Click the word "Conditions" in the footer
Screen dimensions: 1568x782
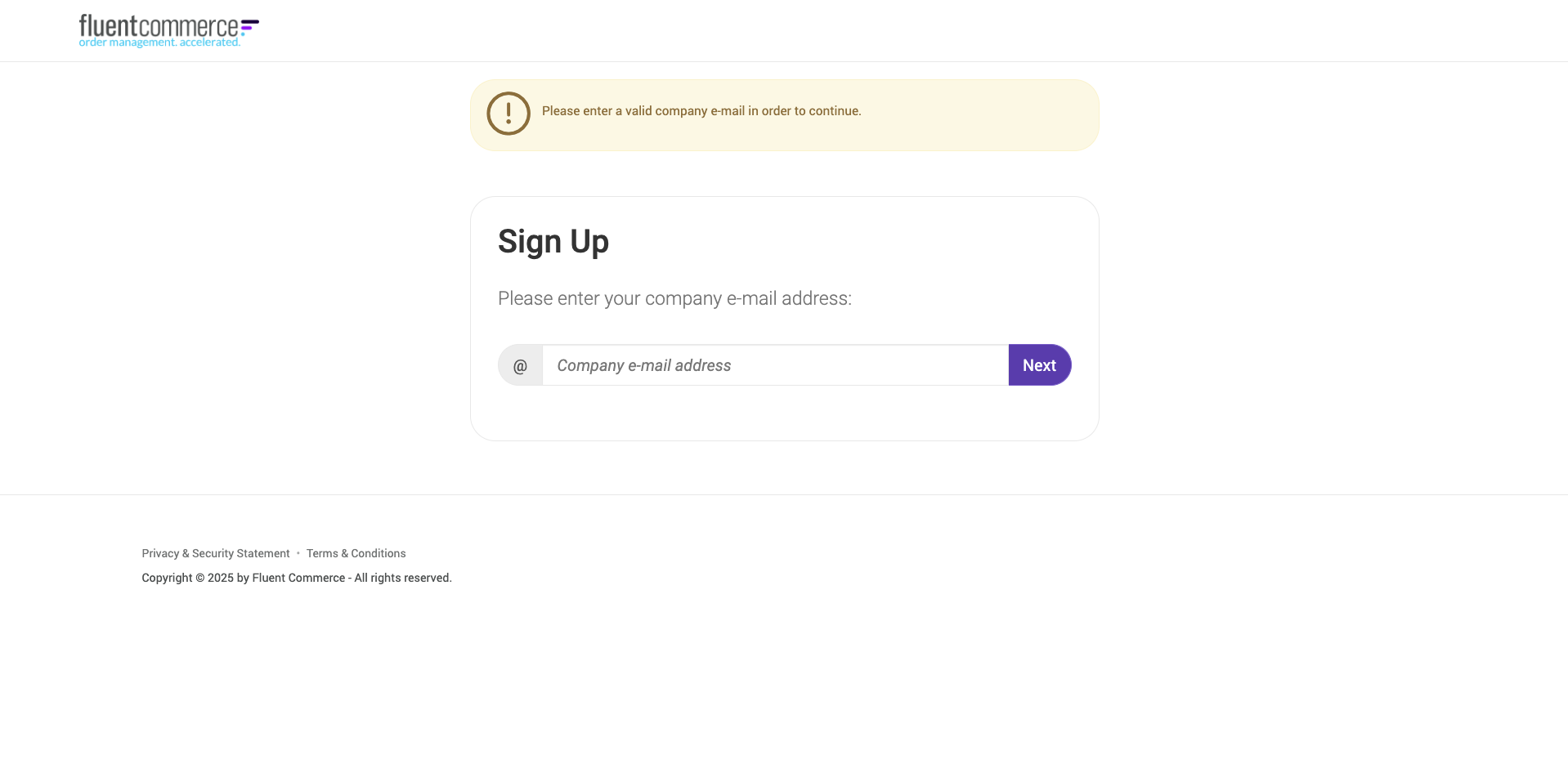coord(379,553)
